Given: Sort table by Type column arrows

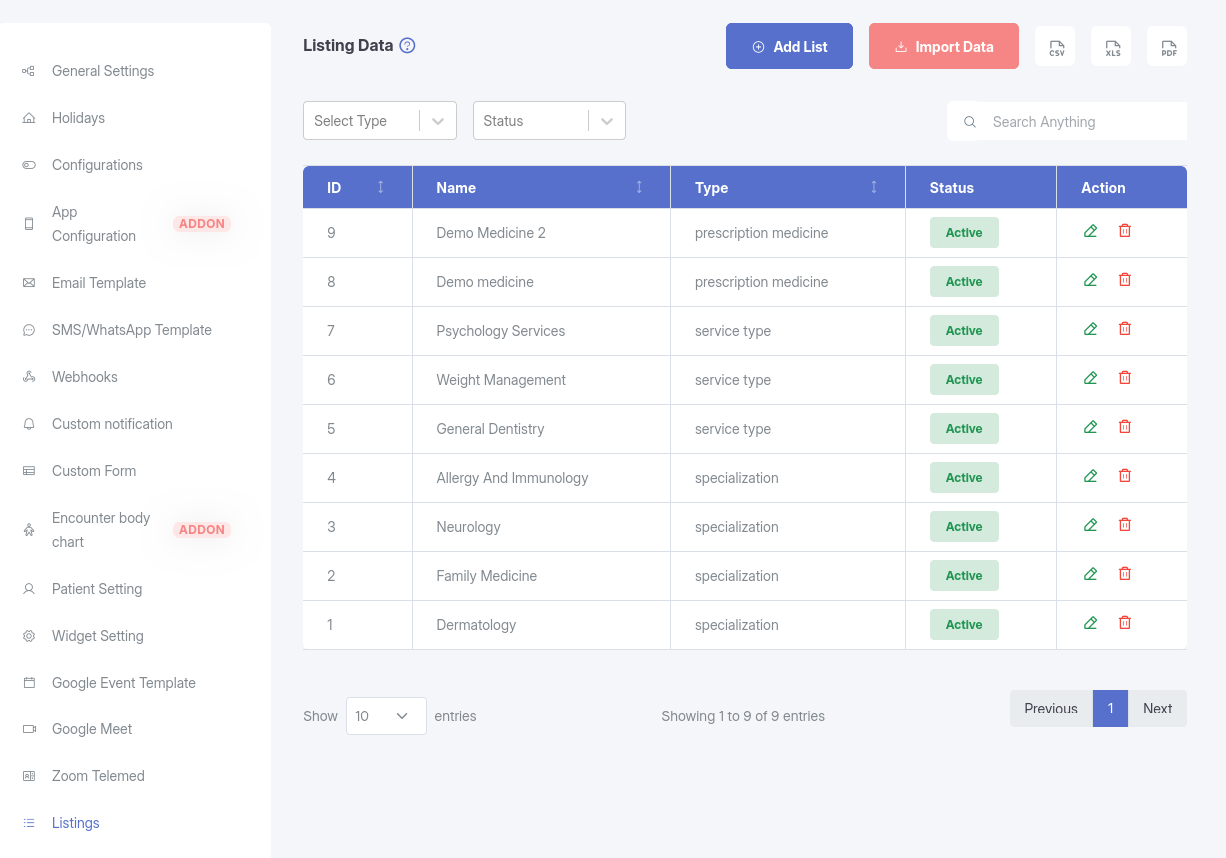Looking at the screenshot, I should click(874, 187).
